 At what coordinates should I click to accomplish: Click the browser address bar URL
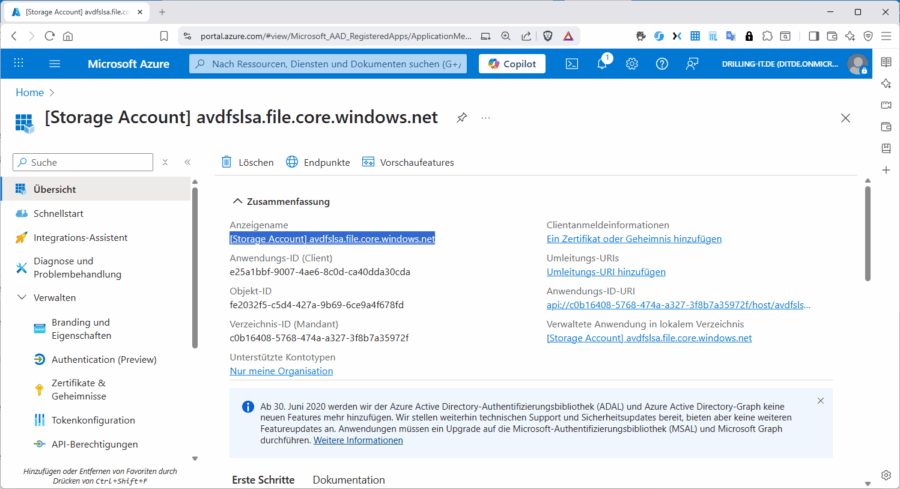coord(335,36)
